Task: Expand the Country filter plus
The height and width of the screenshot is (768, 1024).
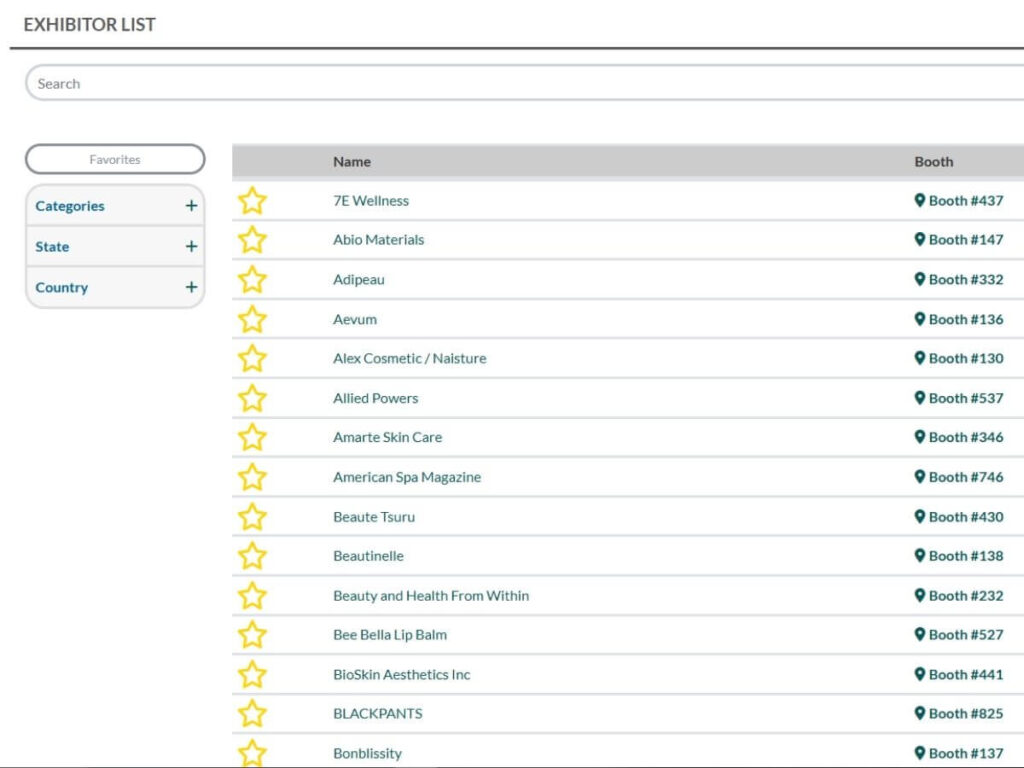Action: tap(191, 287)
